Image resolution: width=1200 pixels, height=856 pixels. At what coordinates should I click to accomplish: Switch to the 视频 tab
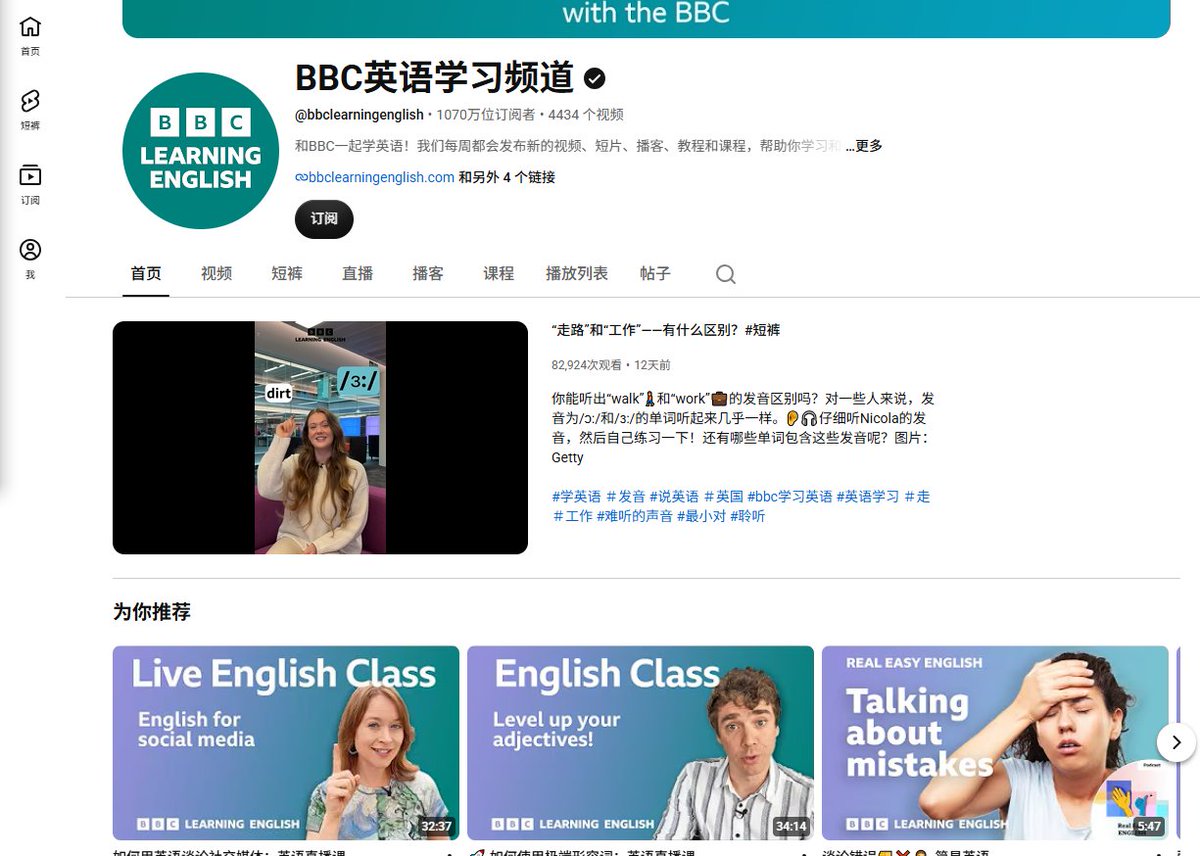point(216,273)
